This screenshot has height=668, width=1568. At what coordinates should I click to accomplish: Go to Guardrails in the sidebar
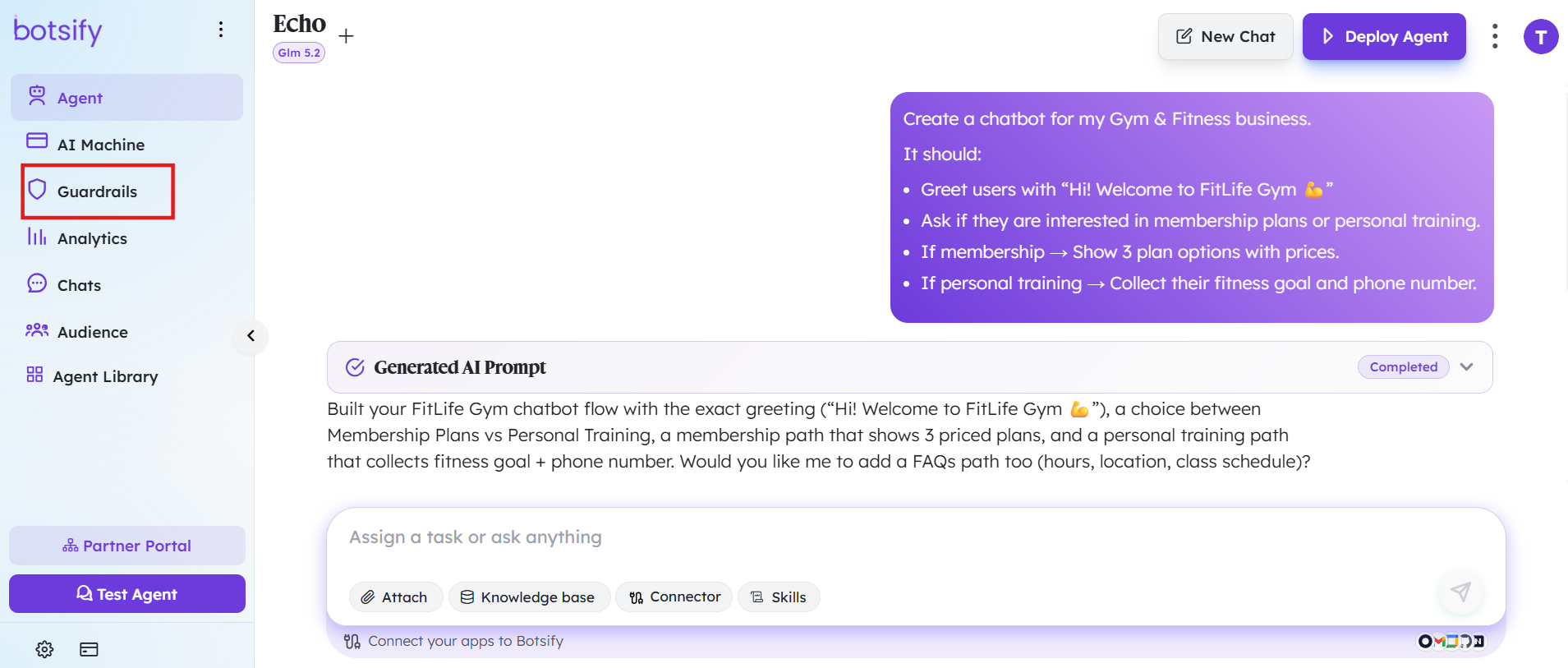tap(98, 191)
